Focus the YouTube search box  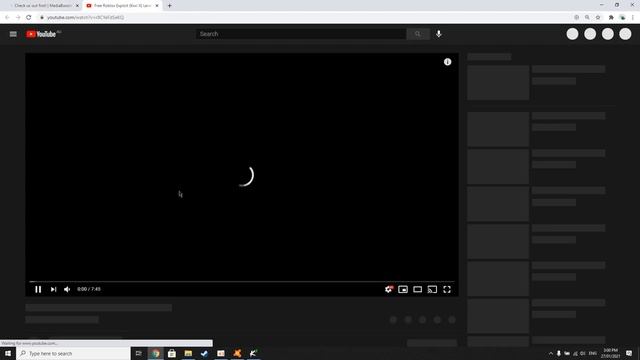coord(301,34)
